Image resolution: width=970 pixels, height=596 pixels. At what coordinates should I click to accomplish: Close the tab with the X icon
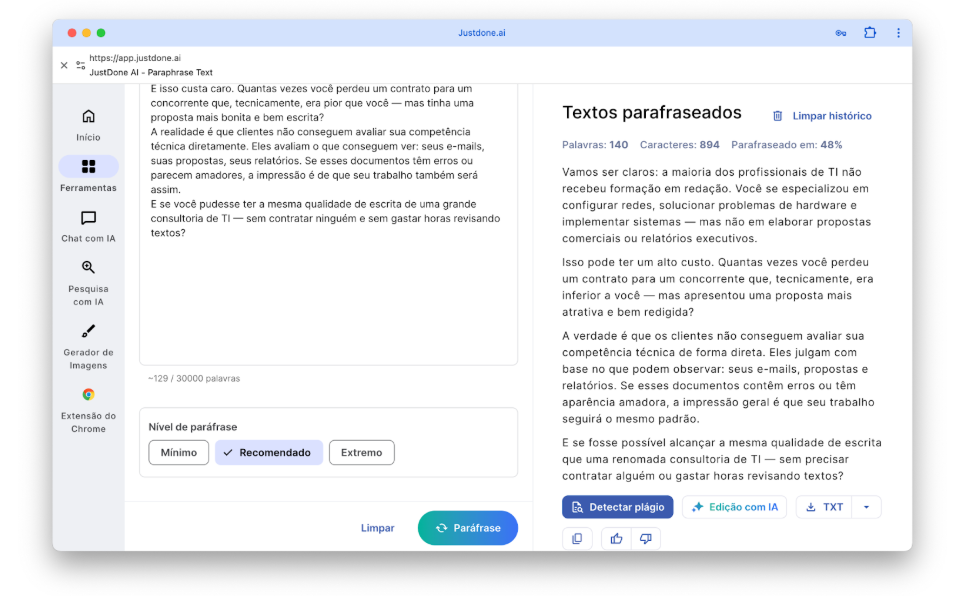[64, 65]
